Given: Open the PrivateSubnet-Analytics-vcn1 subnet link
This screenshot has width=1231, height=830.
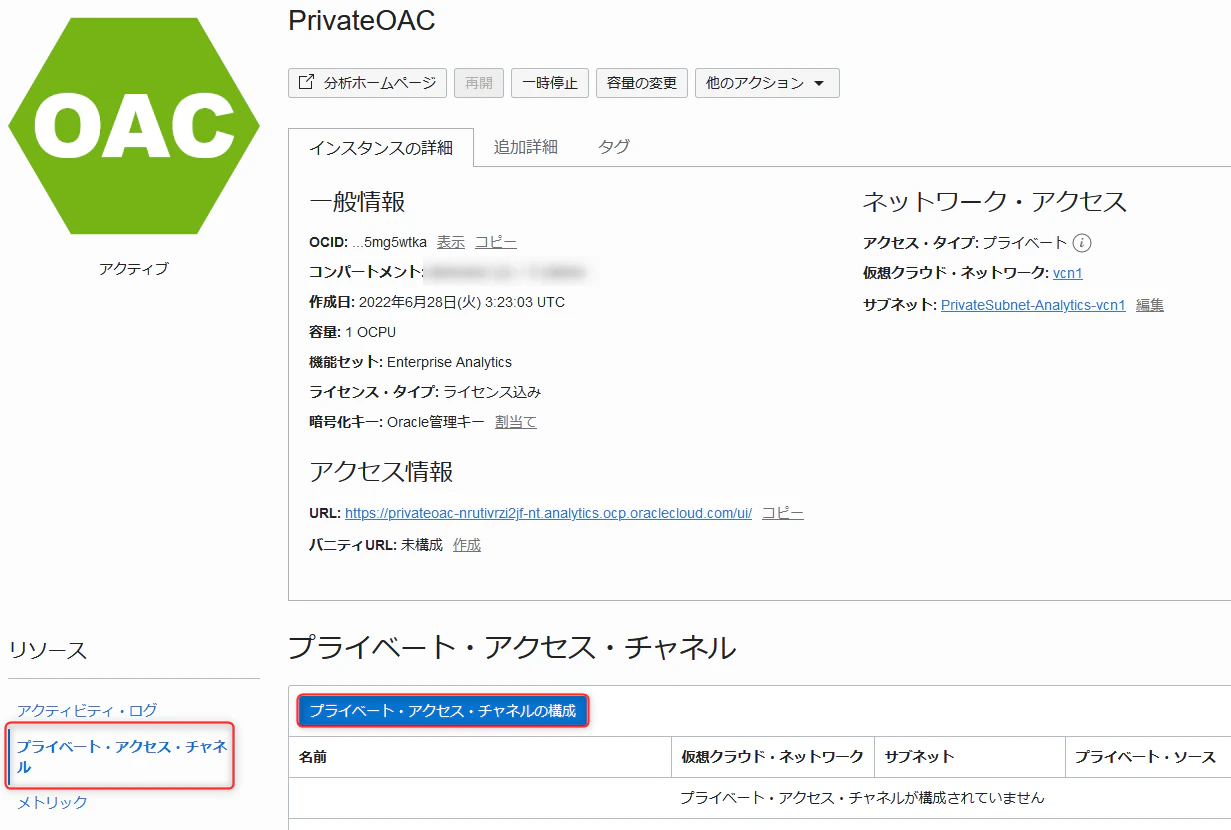Looking at the screenshot, I should 1033,305.
